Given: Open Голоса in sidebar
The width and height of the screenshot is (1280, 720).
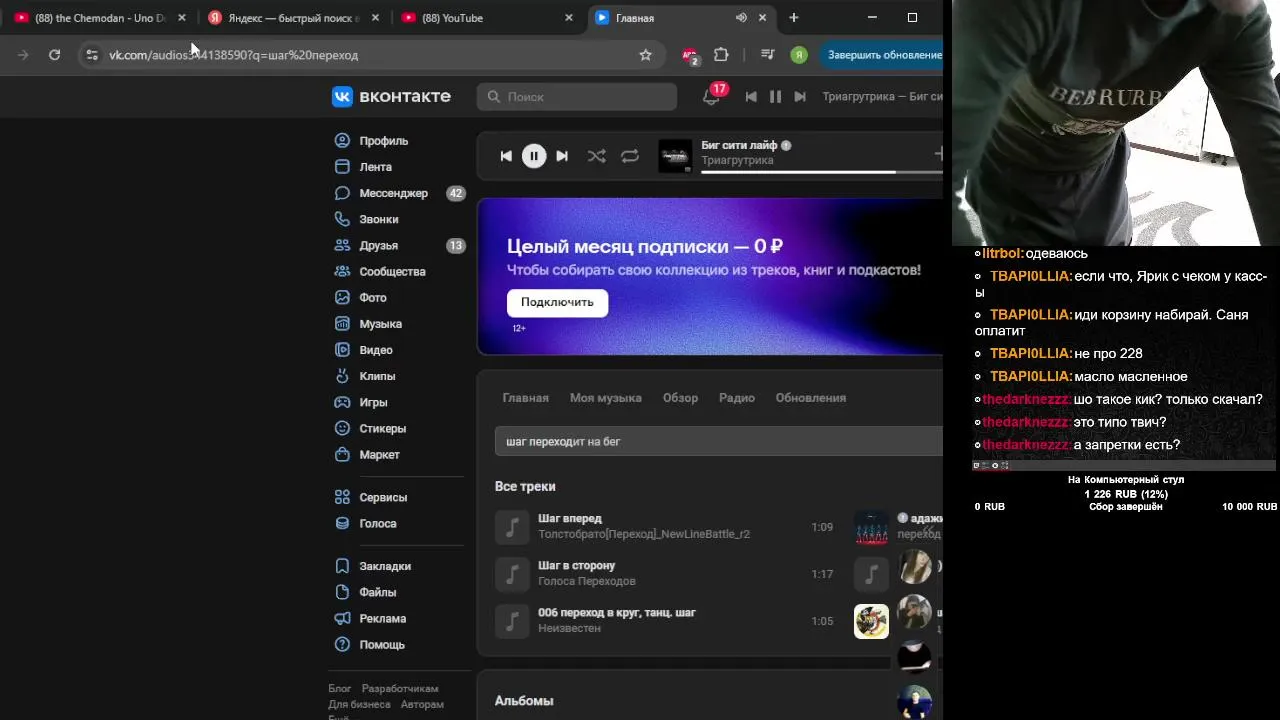Looking at the screenshot, I should pos(366,523).
